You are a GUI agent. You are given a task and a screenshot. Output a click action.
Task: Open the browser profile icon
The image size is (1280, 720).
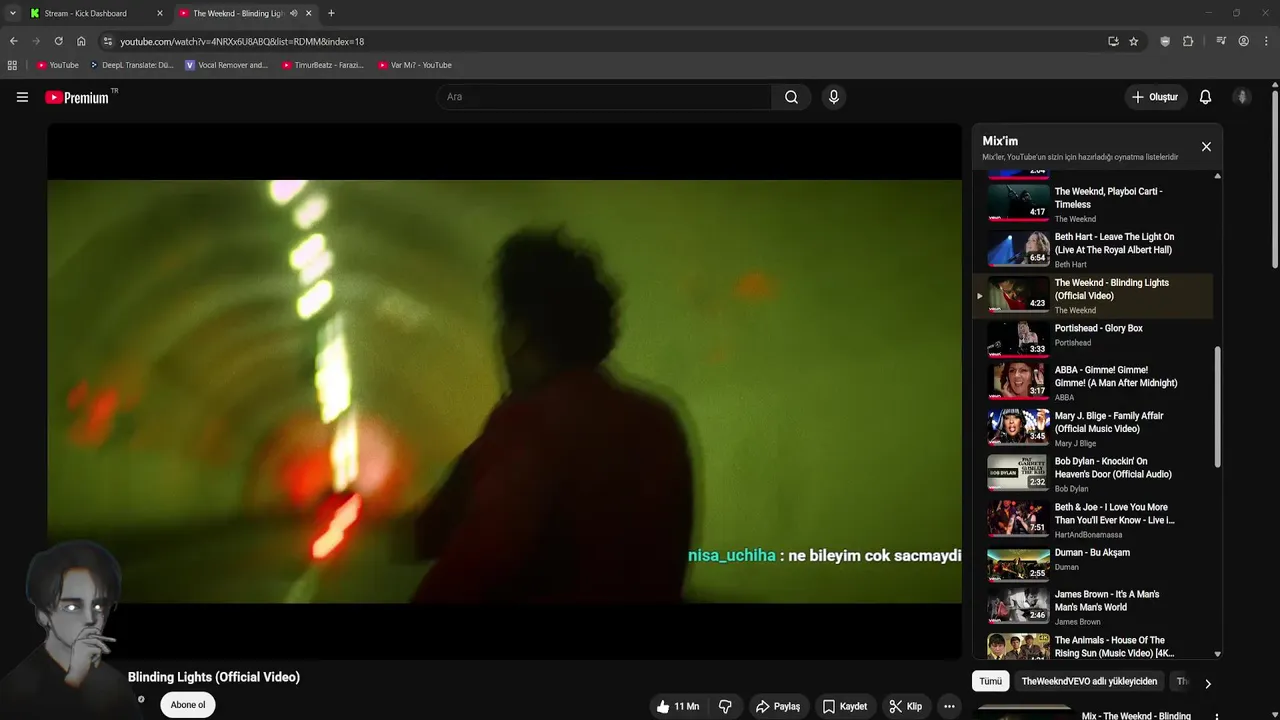[1243, 41]
